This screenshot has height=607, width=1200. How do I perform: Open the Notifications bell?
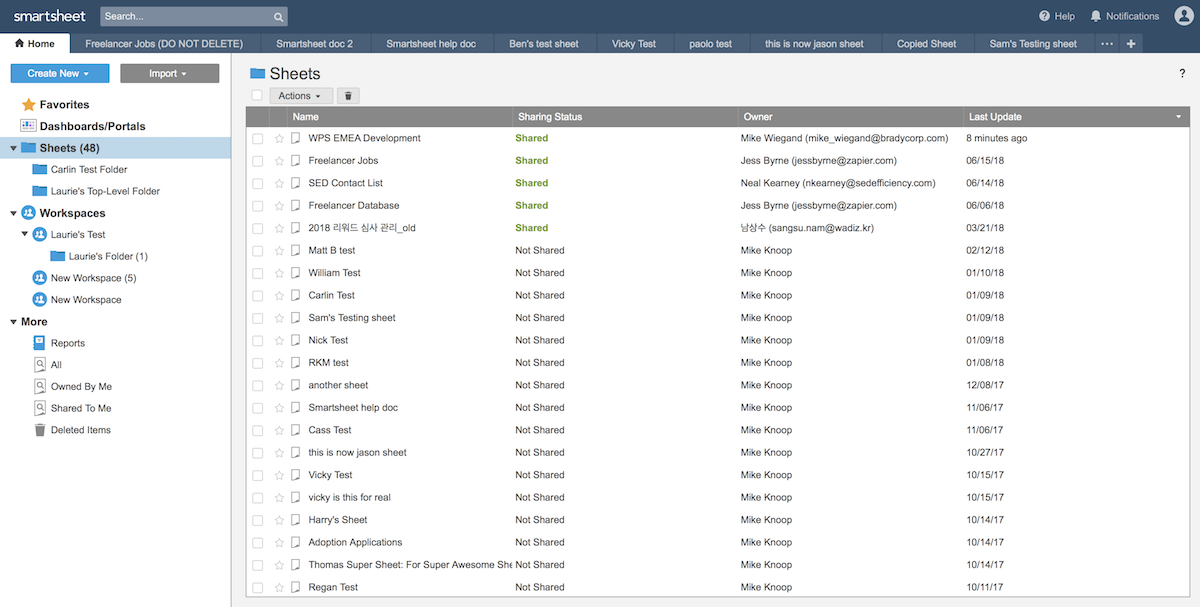1095,16
